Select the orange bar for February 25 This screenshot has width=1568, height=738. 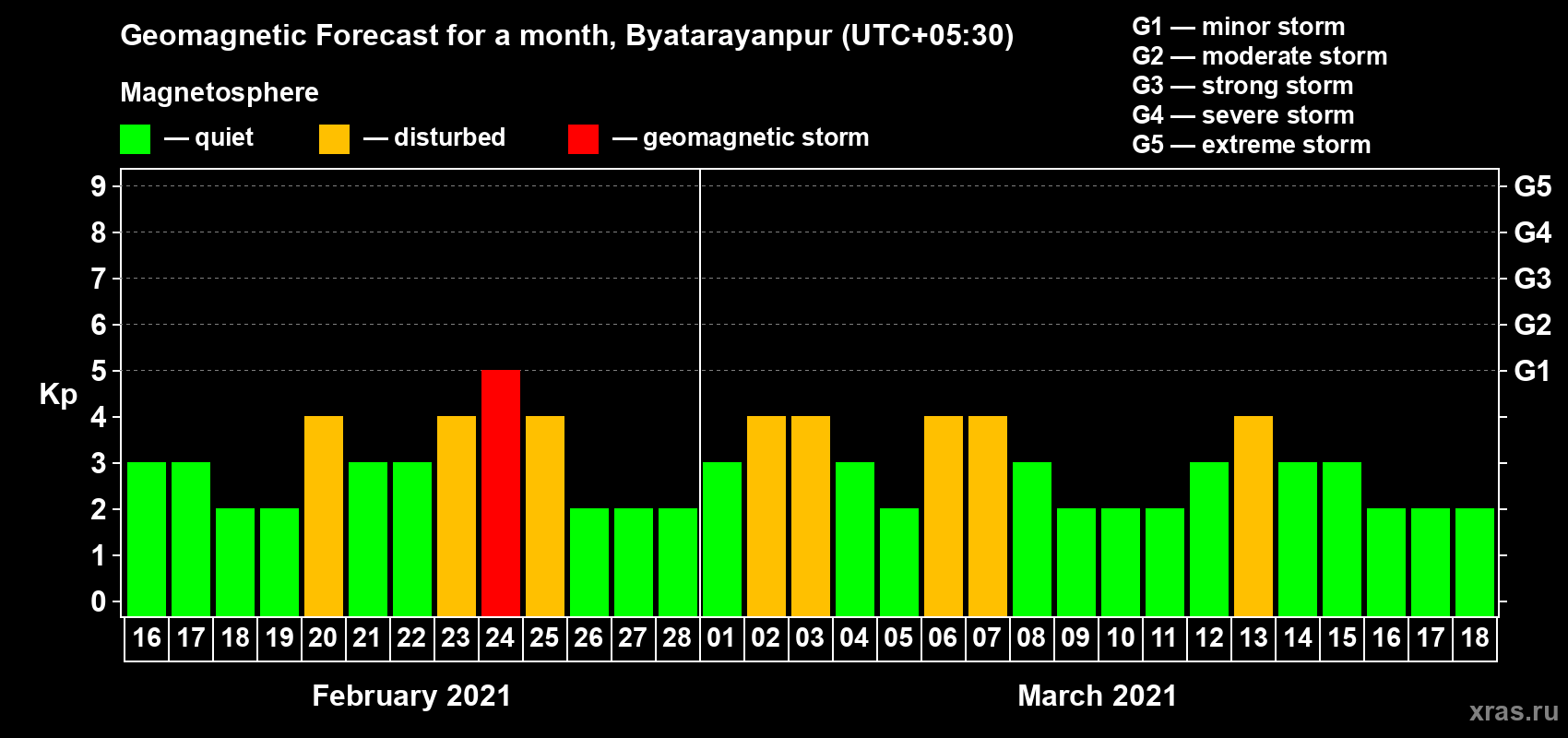coord(545,516)
